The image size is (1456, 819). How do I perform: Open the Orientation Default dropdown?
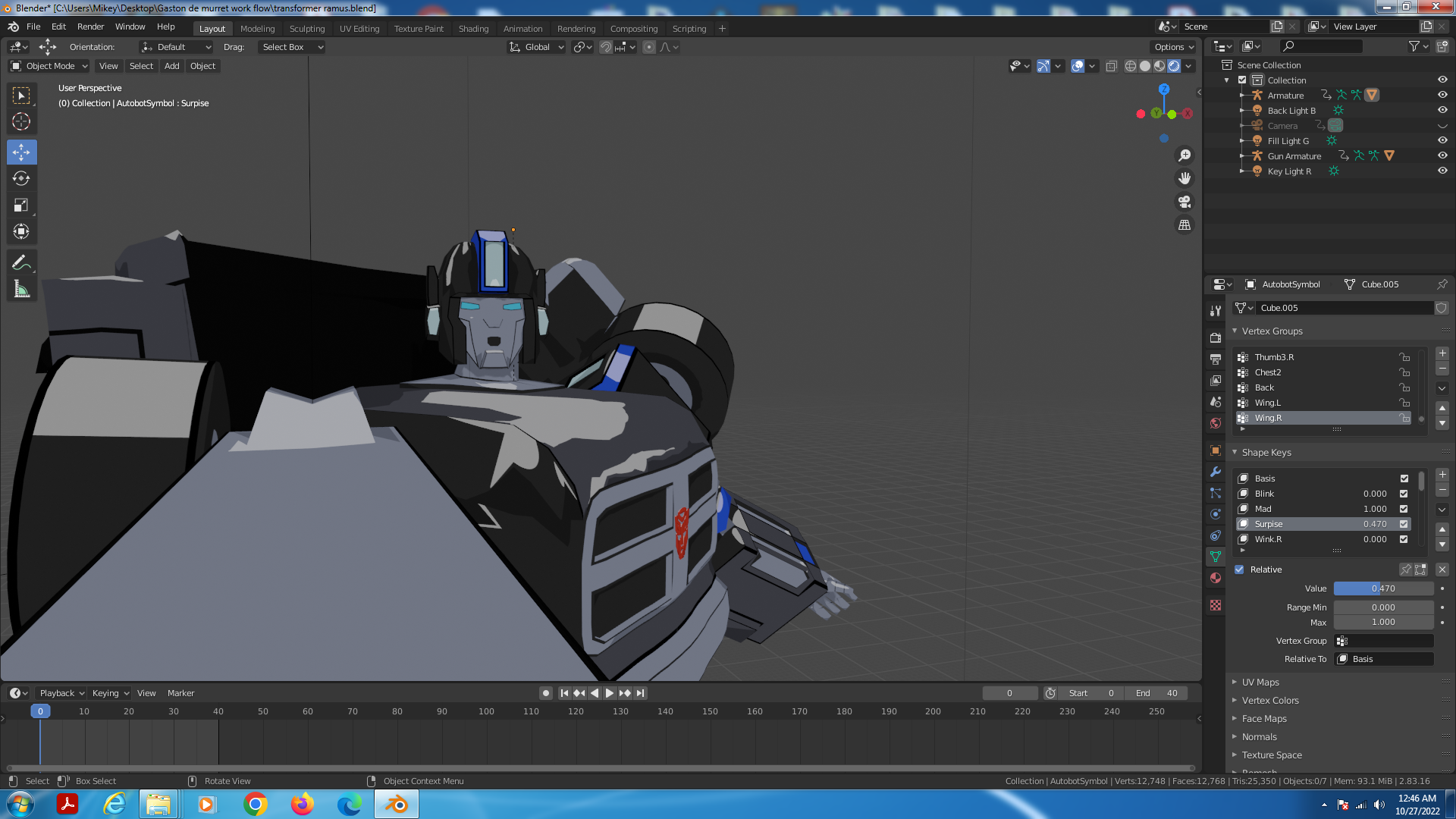click(x=176, y=47)
